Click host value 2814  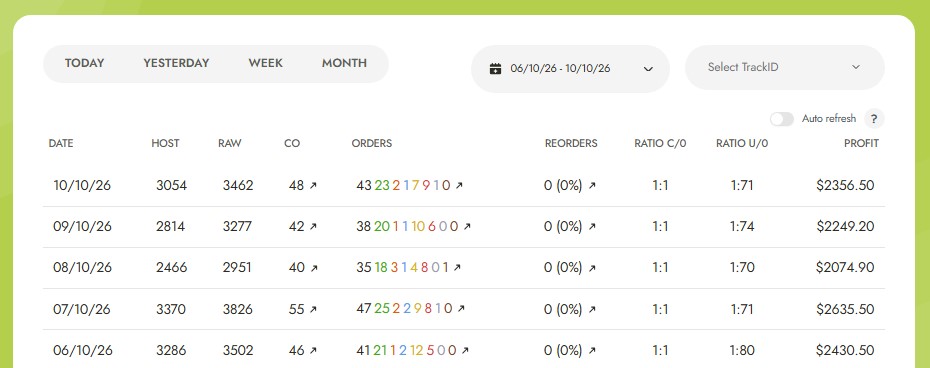tap(171, 227)
